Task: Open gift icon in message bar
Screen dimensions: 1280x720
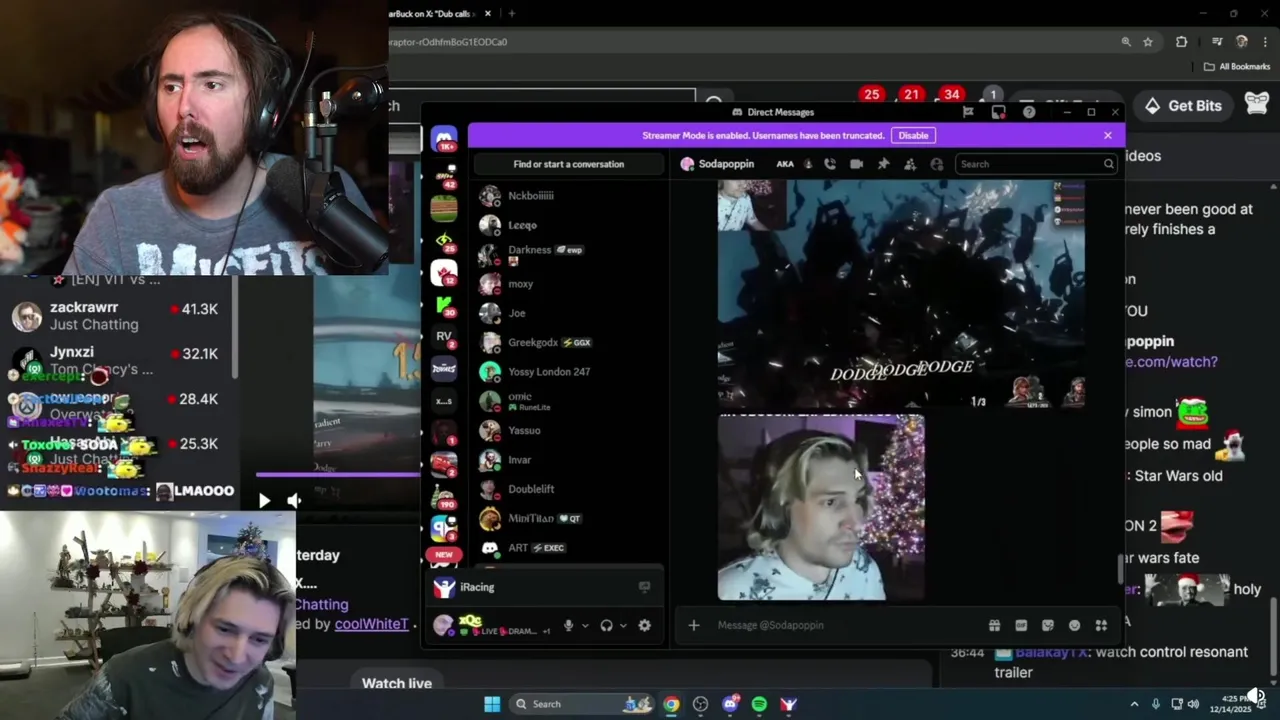Action: [x=994, y=625]
